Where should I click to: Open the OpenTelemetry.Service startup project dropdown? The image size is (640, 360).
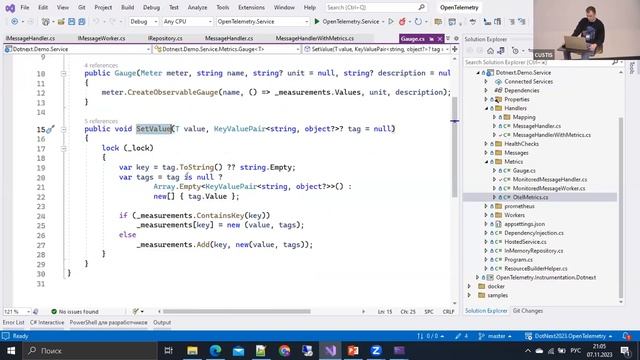pyautogui.click(x=262, y=22)
